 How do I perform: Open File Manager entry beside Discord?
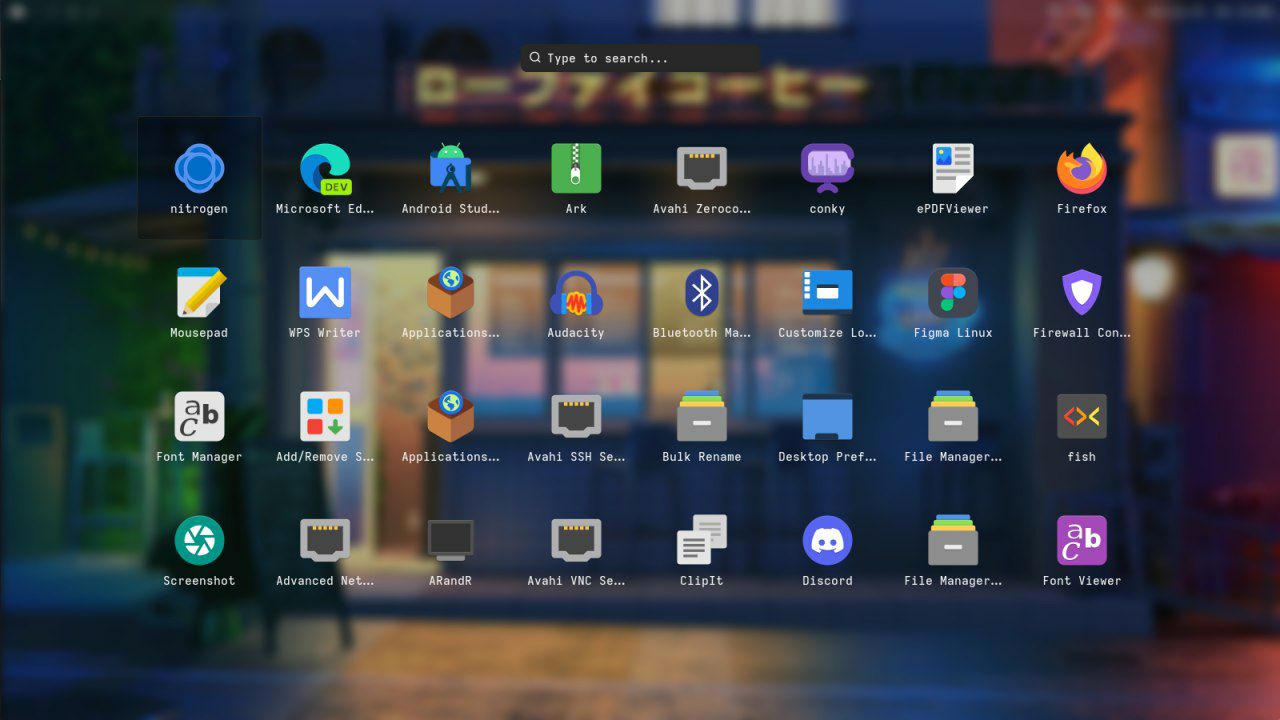point(953,550)
